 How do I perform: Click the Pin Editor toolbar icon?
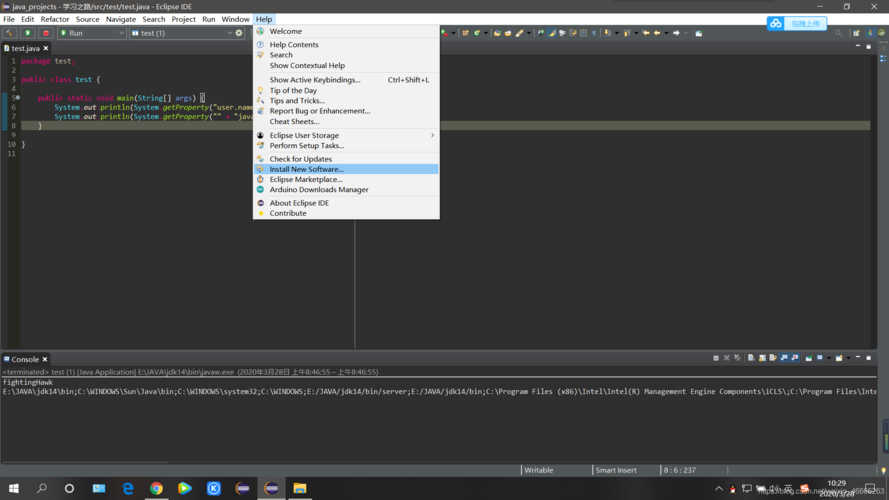coord(698,33)
